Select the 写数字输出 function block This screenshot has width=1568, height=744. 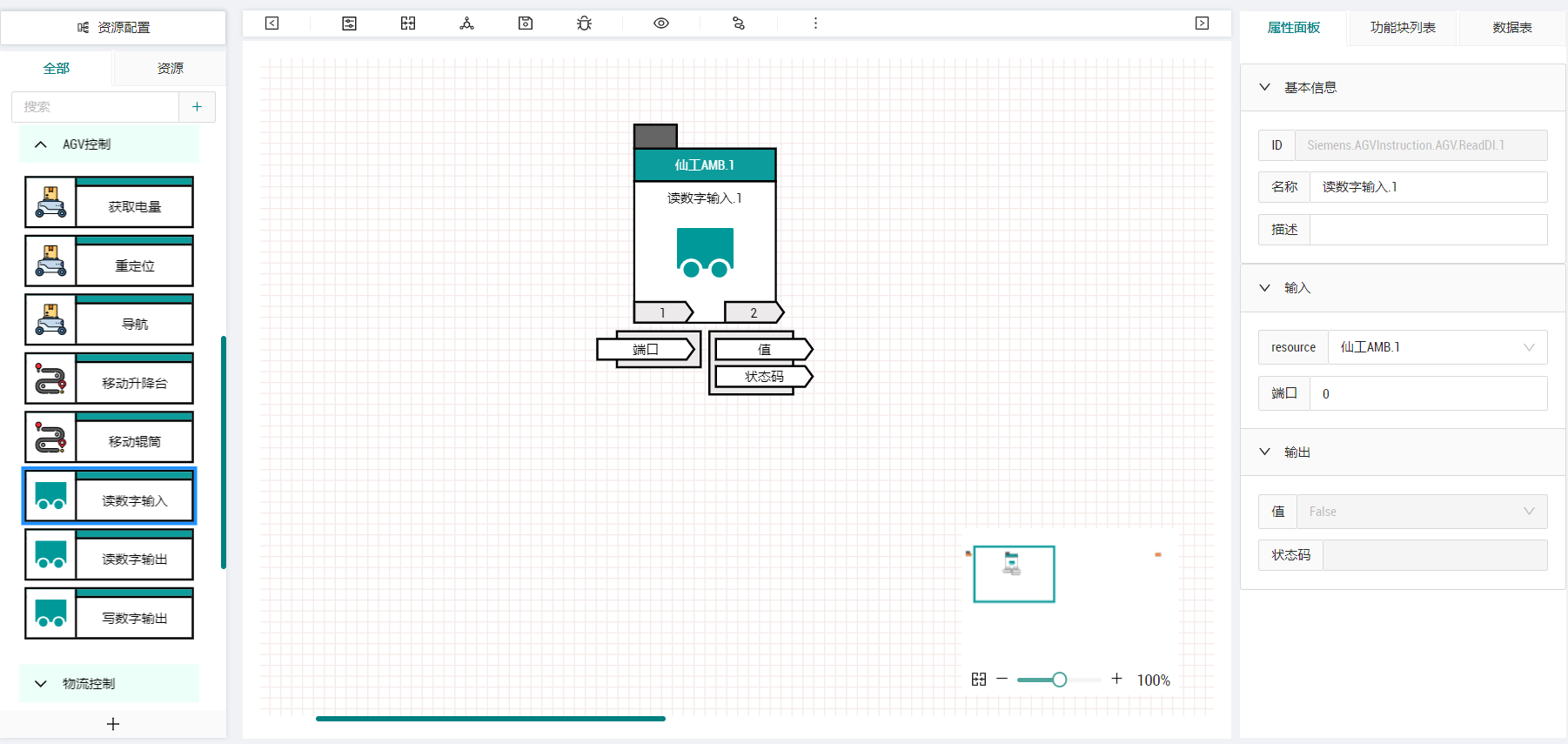pyautogui.click(x=109, y=613)
